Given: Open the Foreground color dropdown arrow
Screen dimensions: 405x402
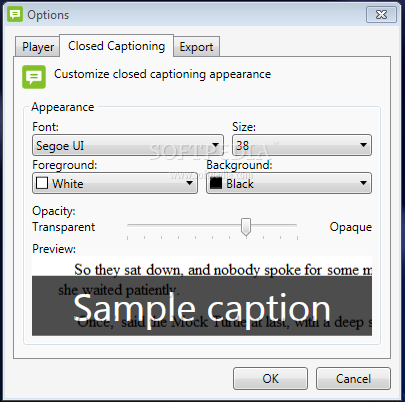Looking at the screenshot, I should (x=189, y=183).
